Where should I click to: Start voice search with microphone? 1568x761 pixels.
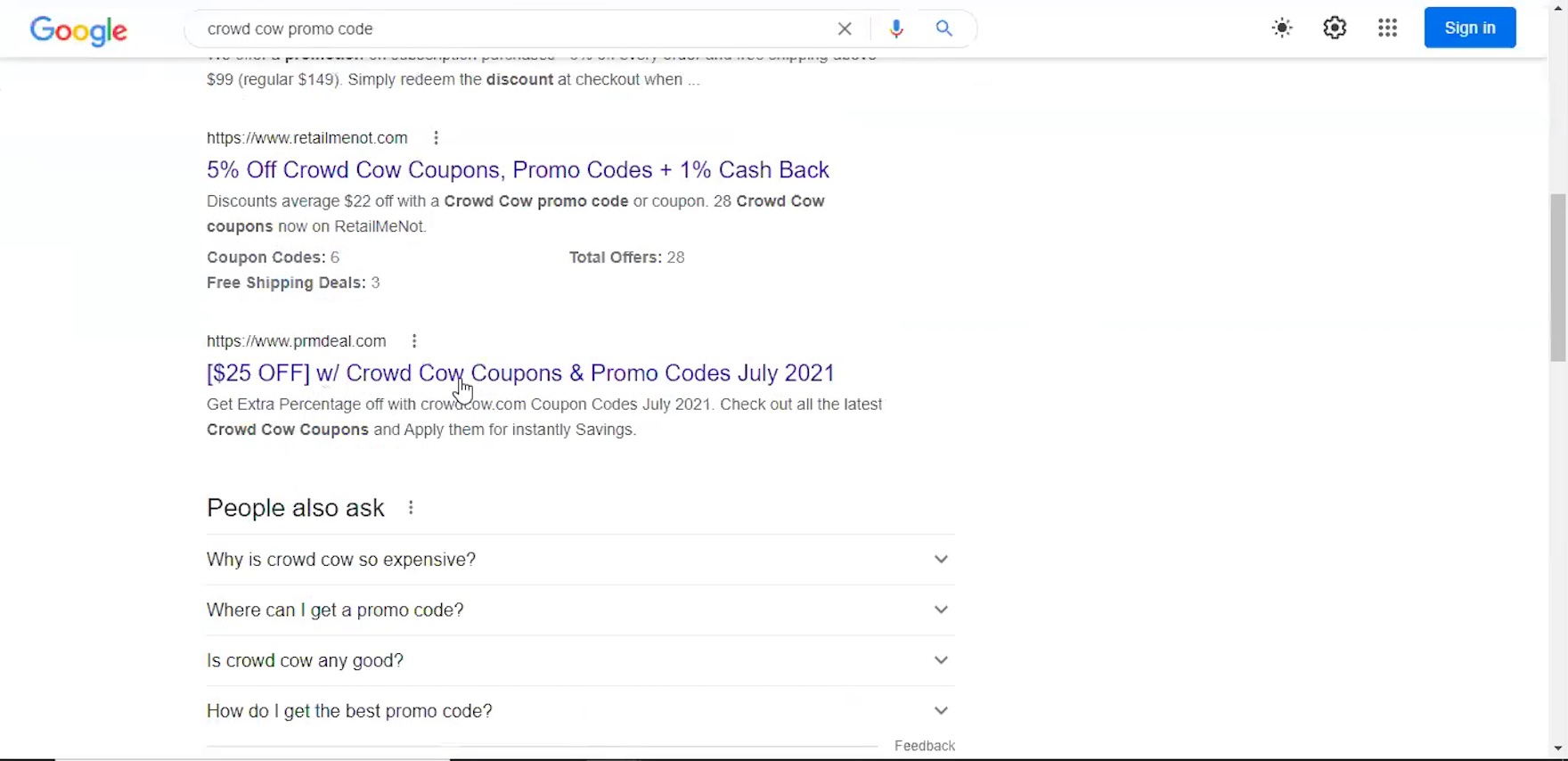pyautogui.click(x=896, y=29)
